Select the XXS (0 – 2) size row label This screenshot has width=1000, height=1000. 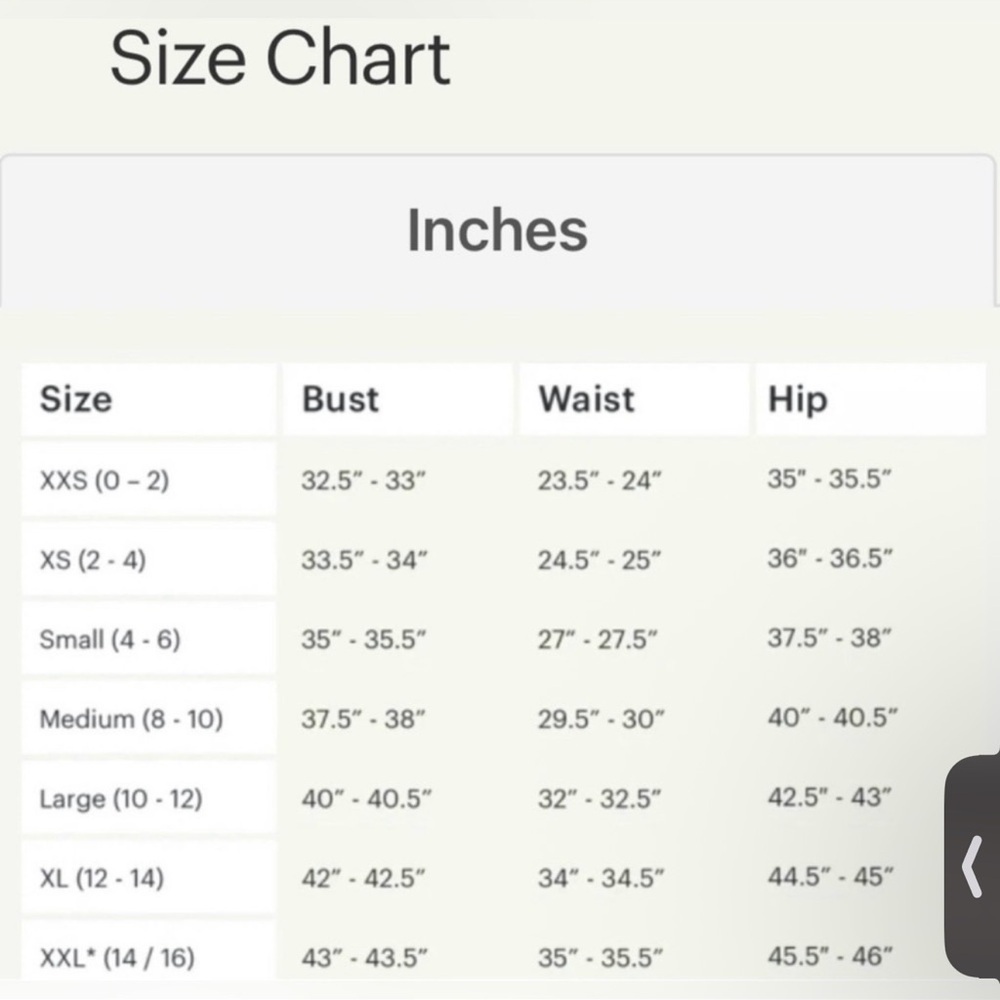click(x=104, y=481)
